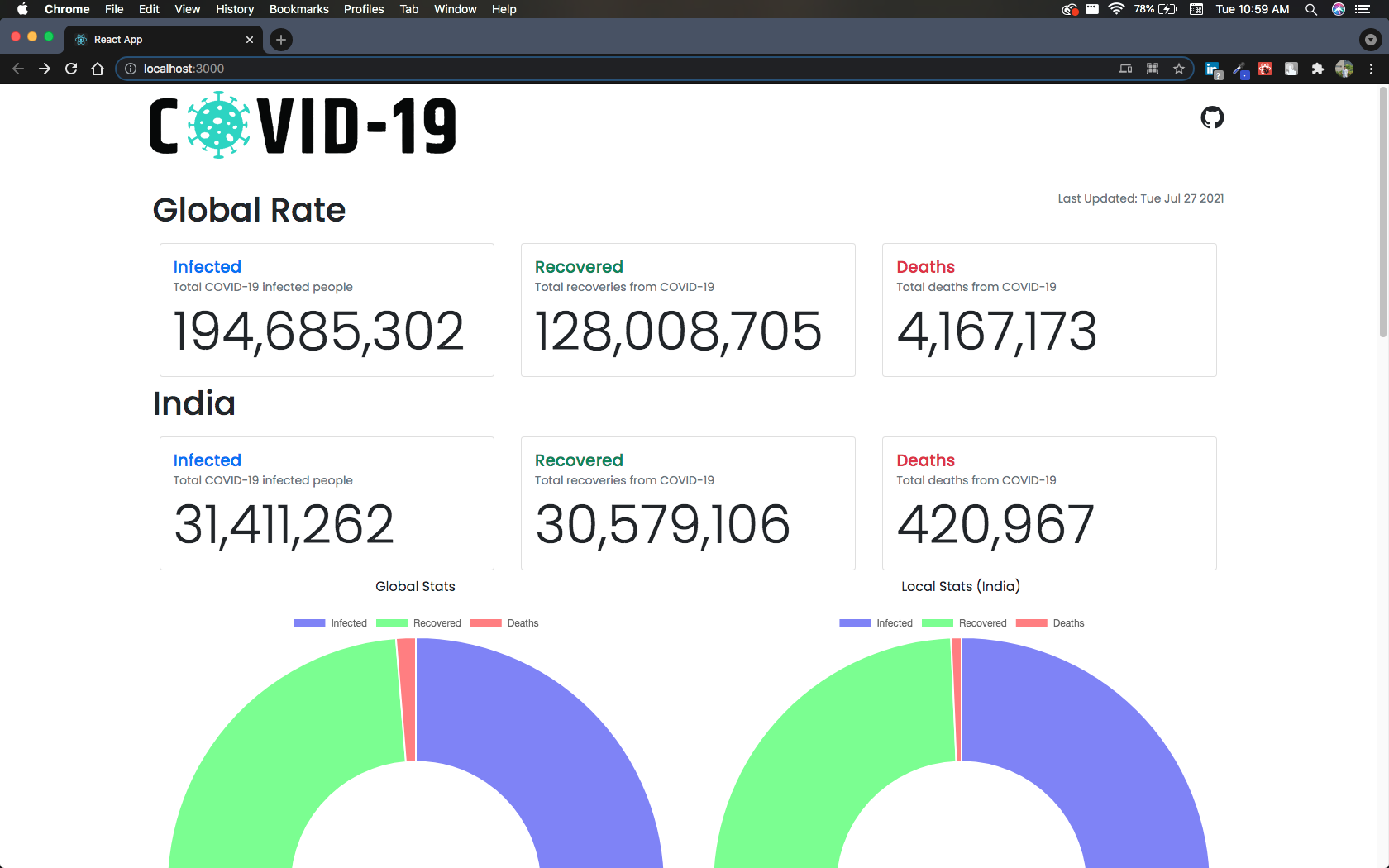This screenshot has width=1389, height=868.
Task: Click the COVID-19 logo header
Action: tap(303, 125)
